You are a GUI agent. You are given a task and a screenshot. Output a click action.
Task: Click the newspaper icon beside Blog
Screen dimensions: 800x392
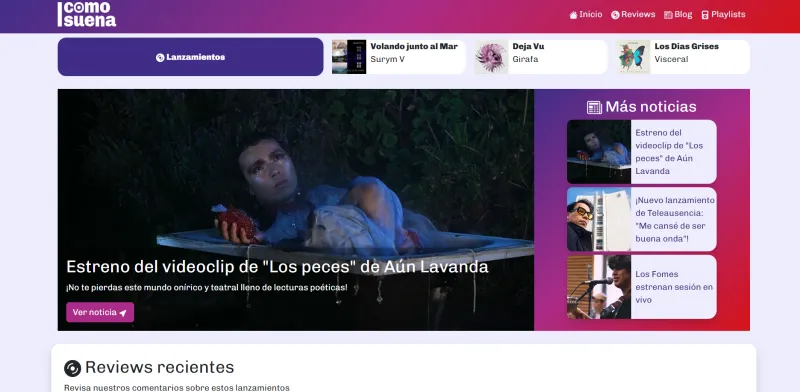pos(668,15)
